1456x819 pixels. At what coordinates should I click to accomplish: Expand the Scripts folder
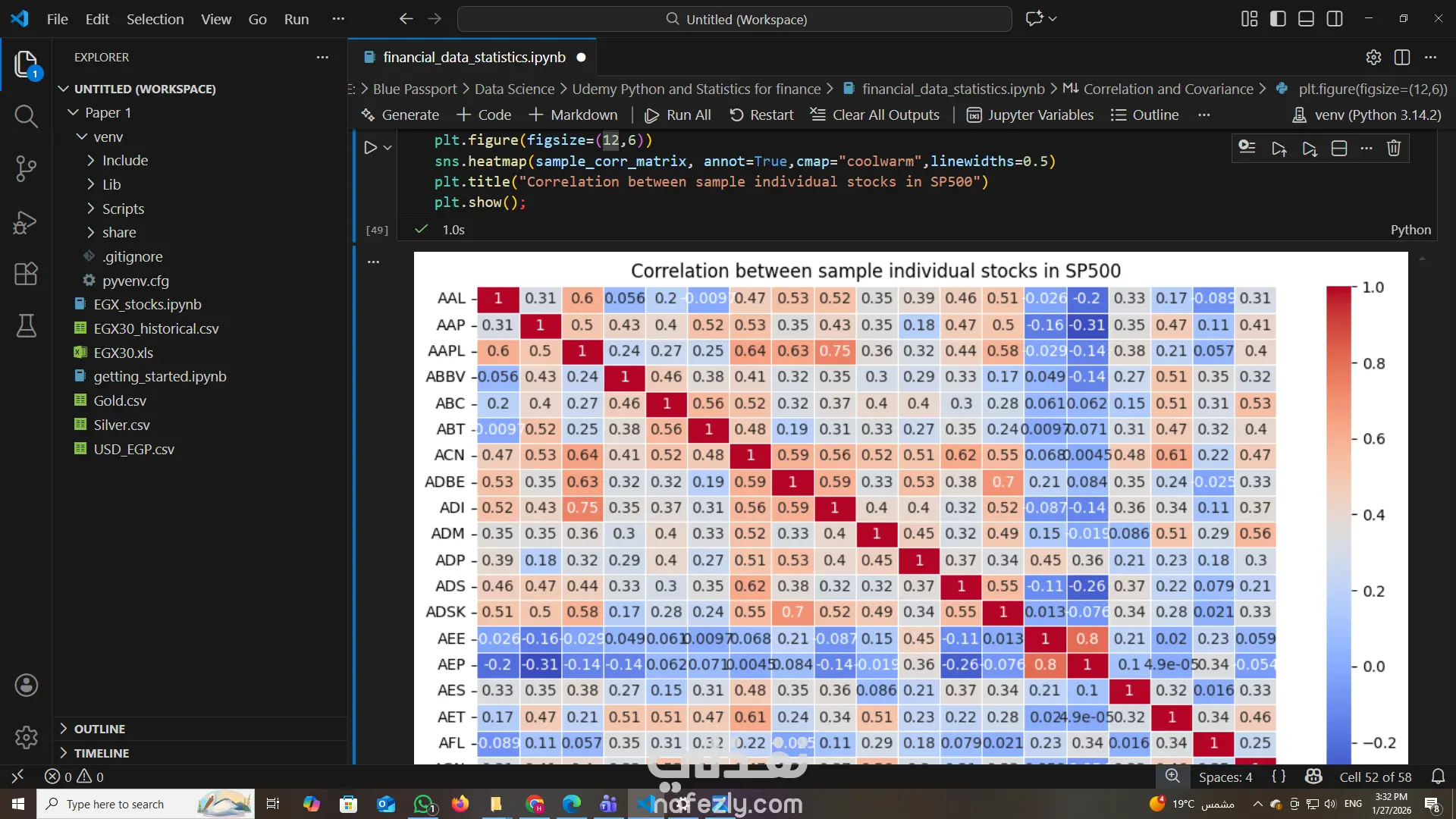coord(123,209)
